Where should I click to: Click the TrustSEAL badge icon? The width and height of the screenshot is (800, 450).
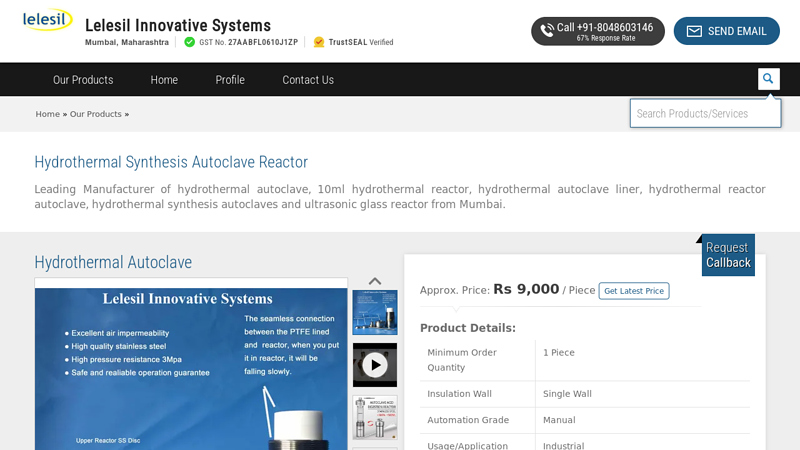coord(319,42)
